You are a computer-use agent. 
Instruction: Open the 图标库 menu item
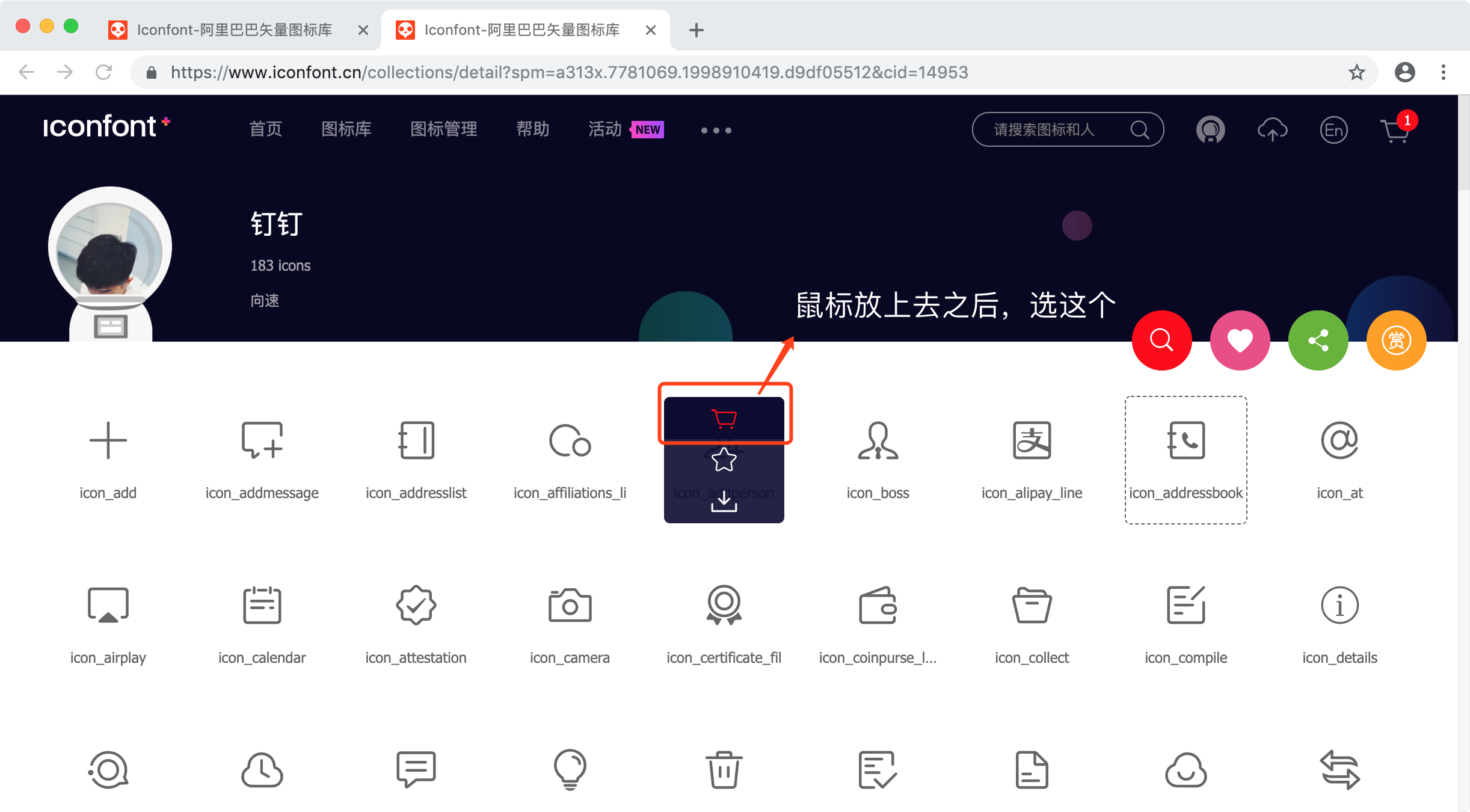click(x=346, y=129)
